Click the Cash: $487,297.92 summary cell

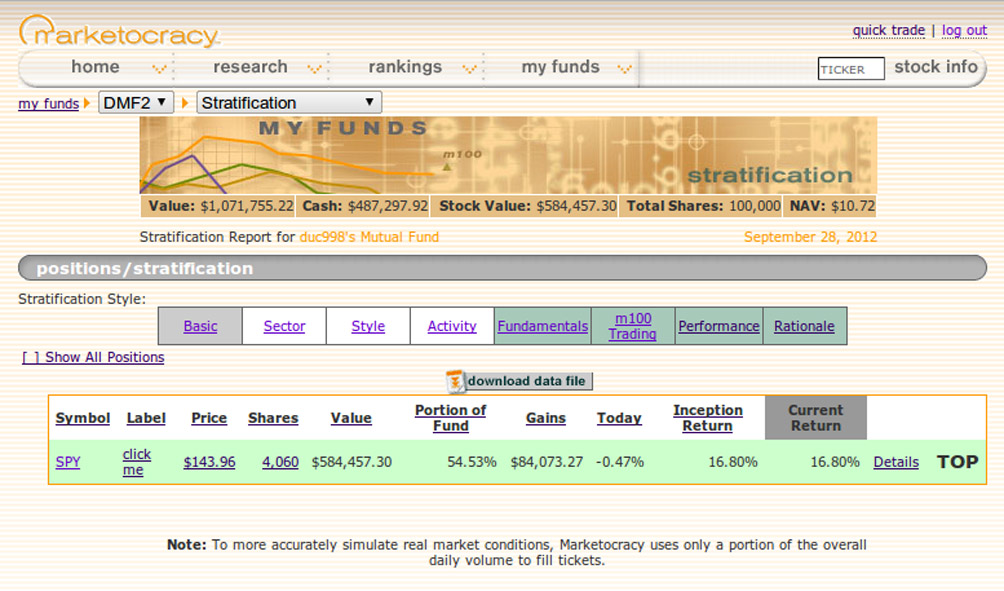[x=364, y=206]
